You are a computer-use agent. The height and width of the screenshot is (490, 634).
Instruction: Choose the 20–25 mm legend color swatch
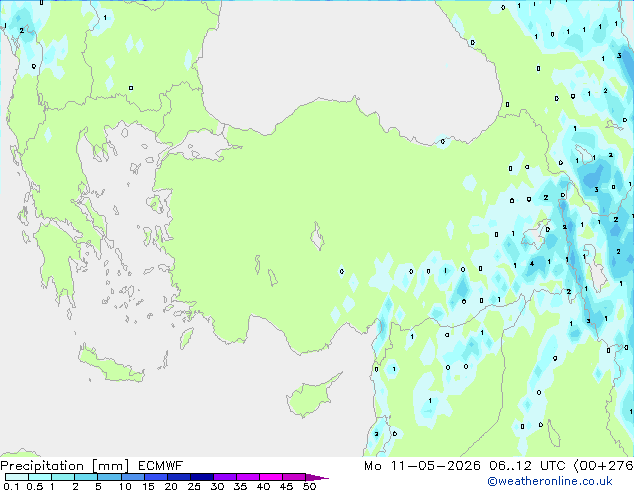click(178, 477)
